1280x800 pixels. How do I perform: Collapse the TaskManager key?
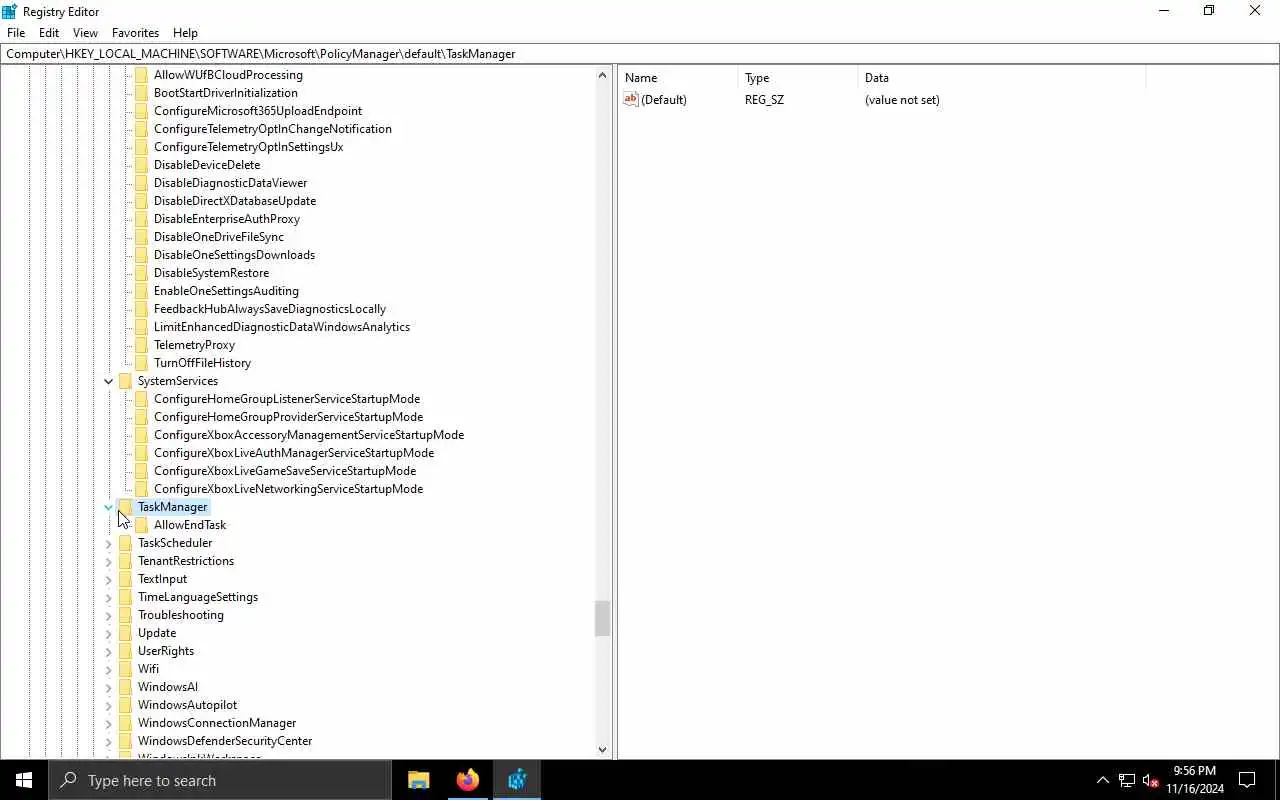(109, 507)
